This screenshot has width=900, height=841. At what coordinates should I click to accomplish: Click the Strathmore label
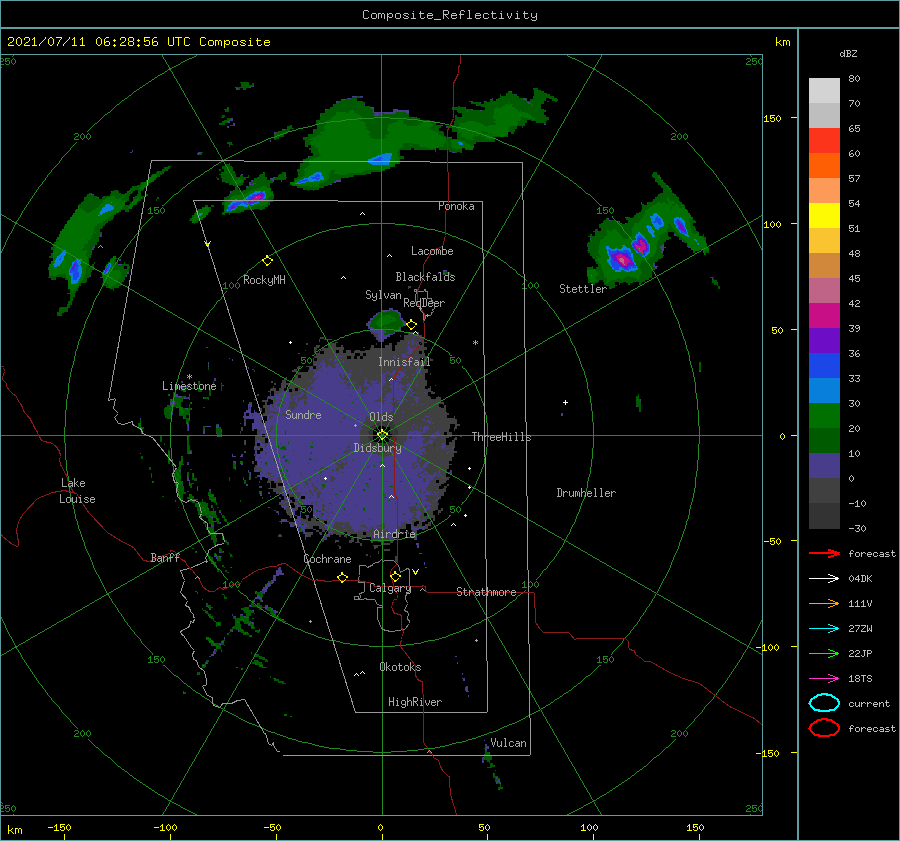486,592
